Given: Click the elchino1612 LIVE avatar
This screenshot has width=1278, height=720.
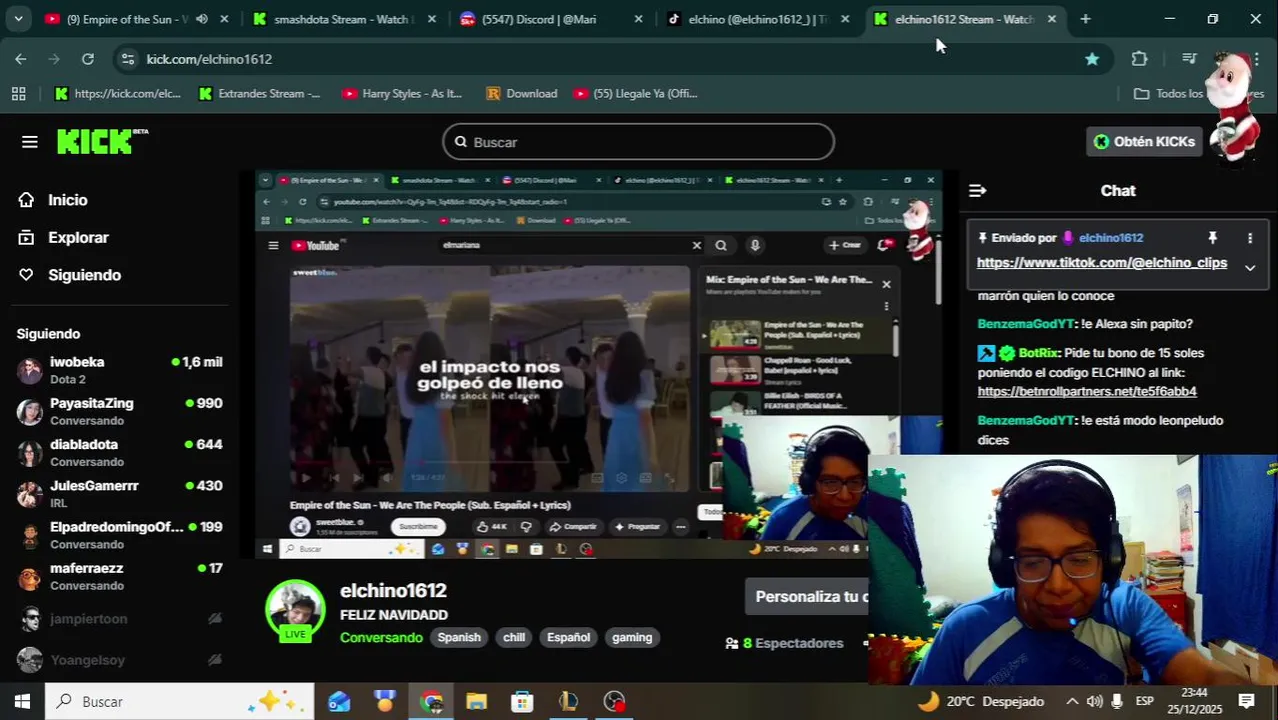Looking at the screenshot, I should (295, 609).
